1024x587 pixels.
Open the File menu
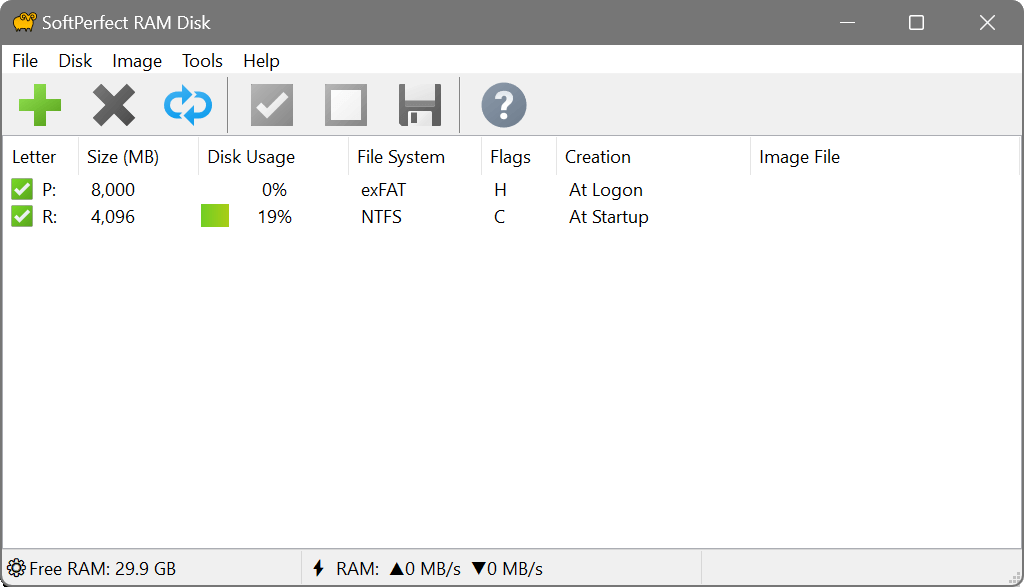pyautogui.click(x=24, y=61)
